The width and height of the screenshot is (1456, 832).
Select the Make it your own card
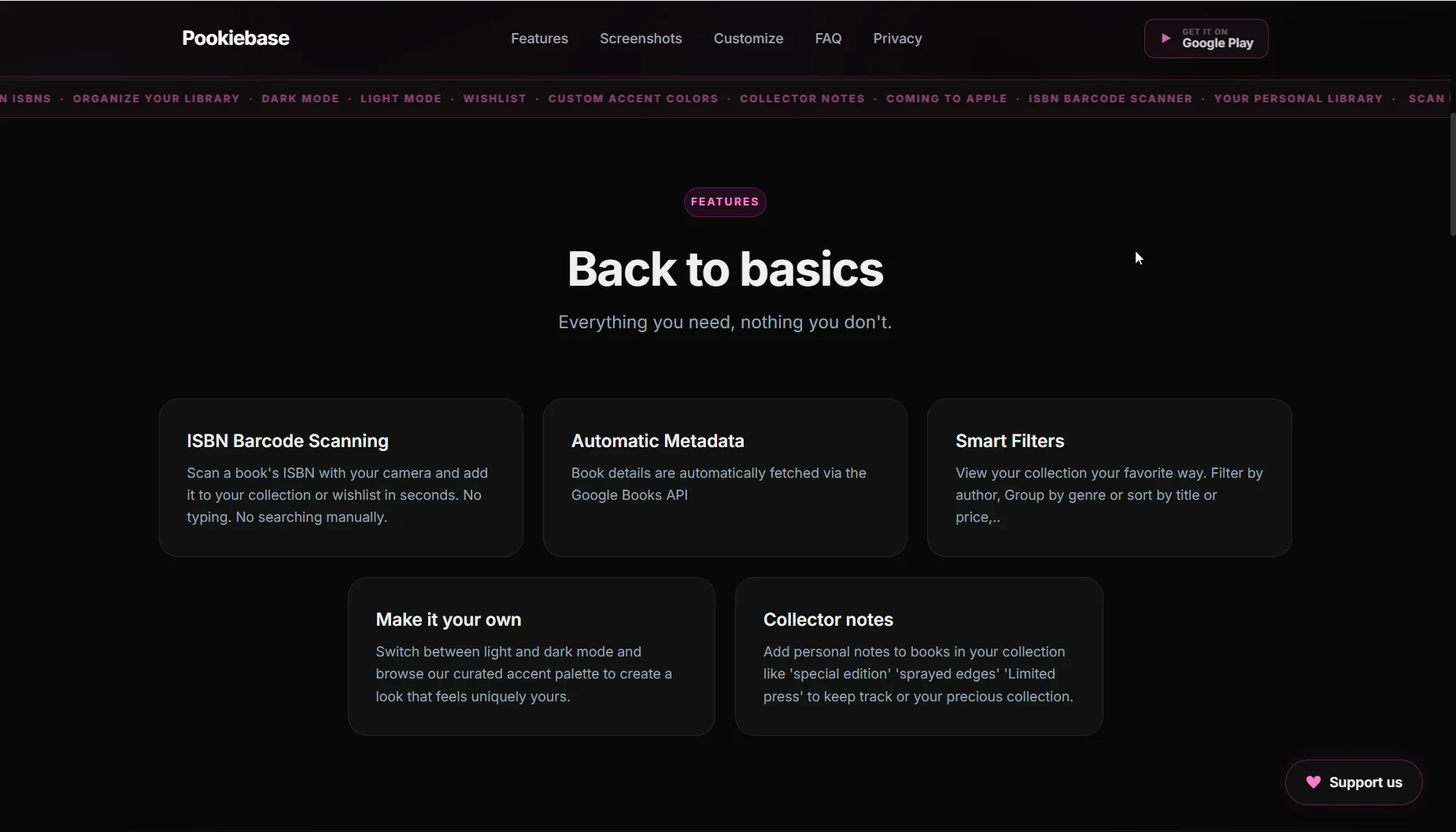[531, 657]
